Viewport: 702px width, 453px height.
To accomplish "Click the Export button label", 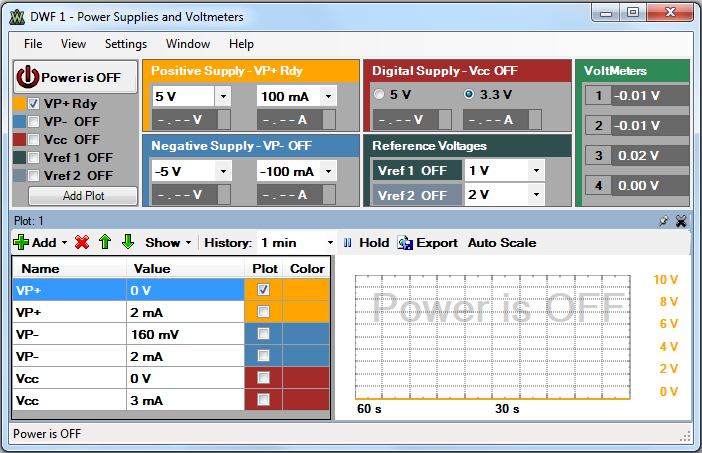I will click(x=437, y=243).
